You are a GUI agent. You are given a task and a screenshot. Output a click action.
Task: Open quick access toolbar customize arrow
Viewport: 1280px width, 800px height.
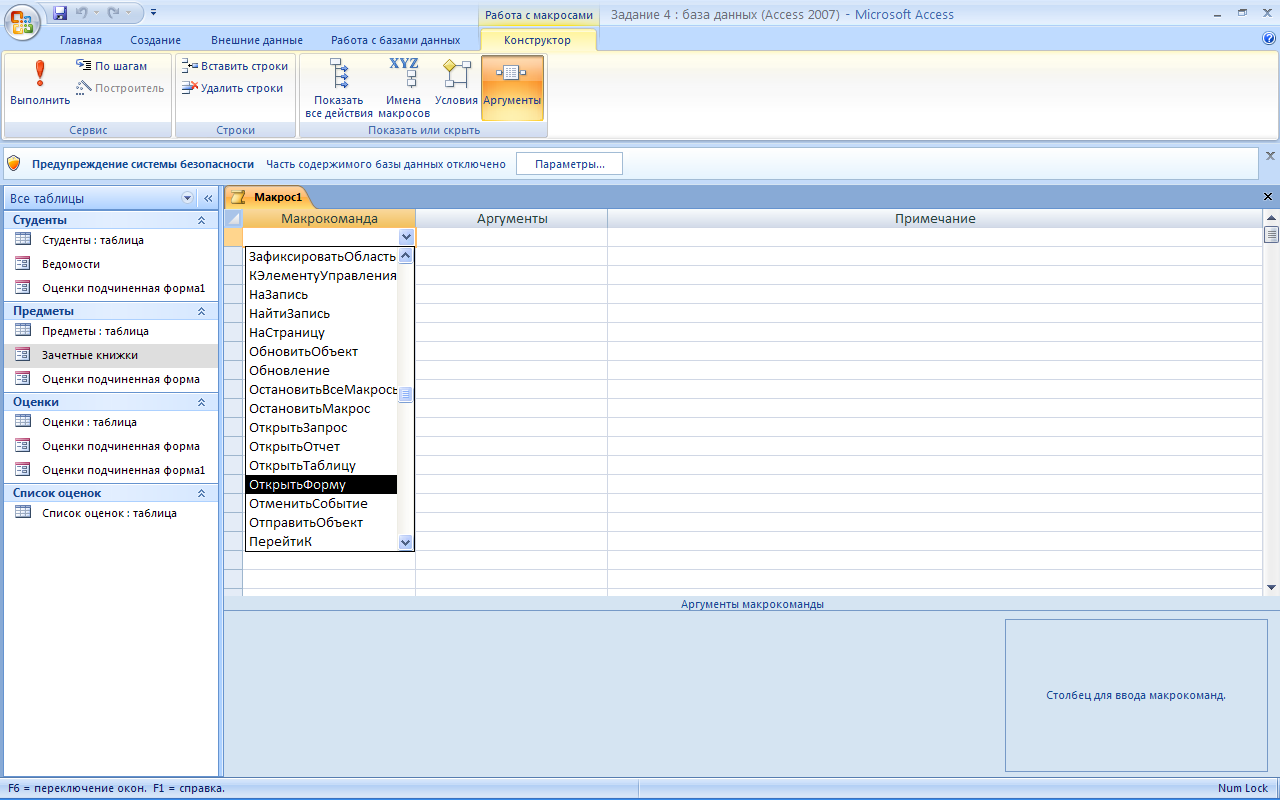(153, 13)
